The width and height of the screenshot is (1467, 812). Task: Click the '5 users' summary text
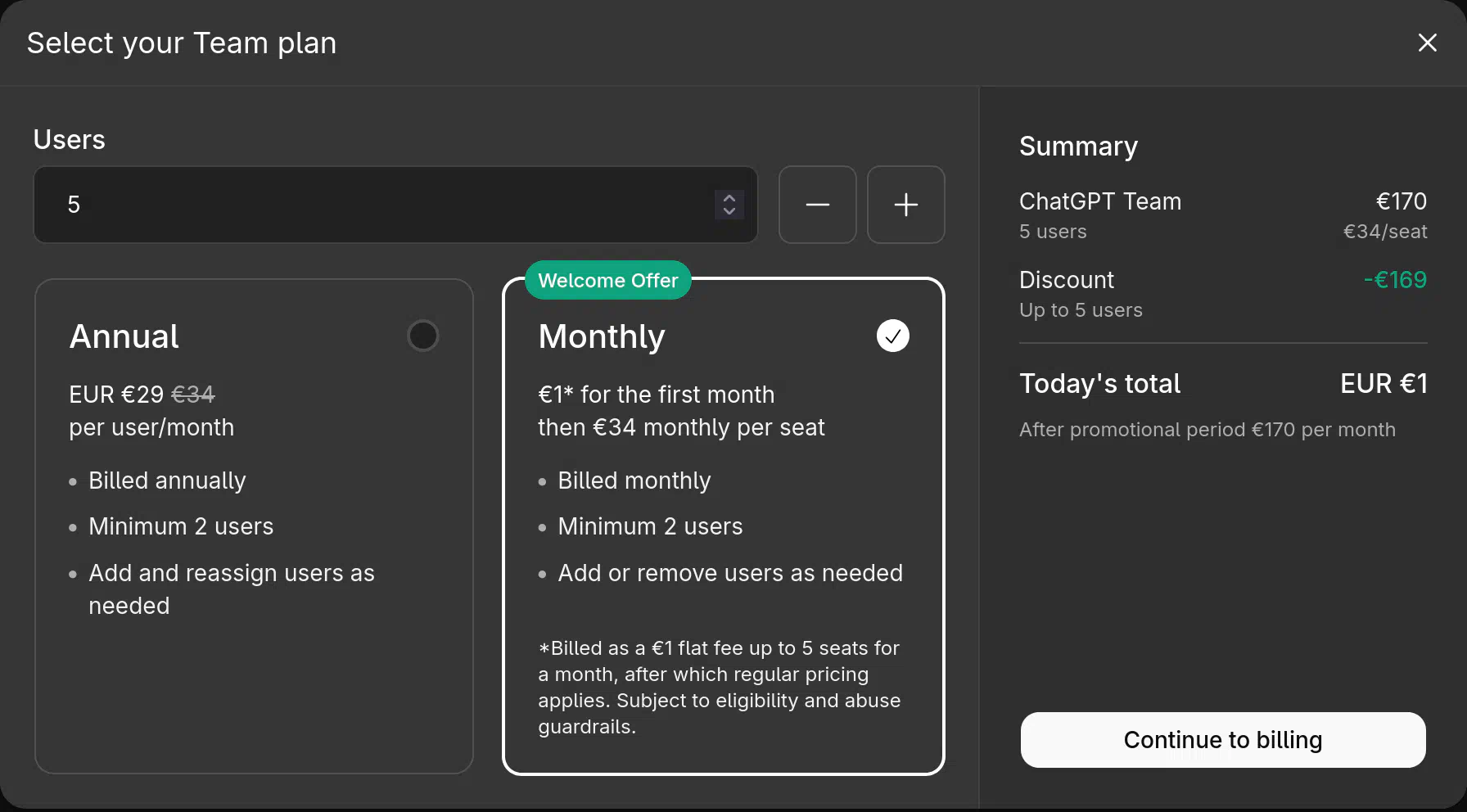[1053, 232]
